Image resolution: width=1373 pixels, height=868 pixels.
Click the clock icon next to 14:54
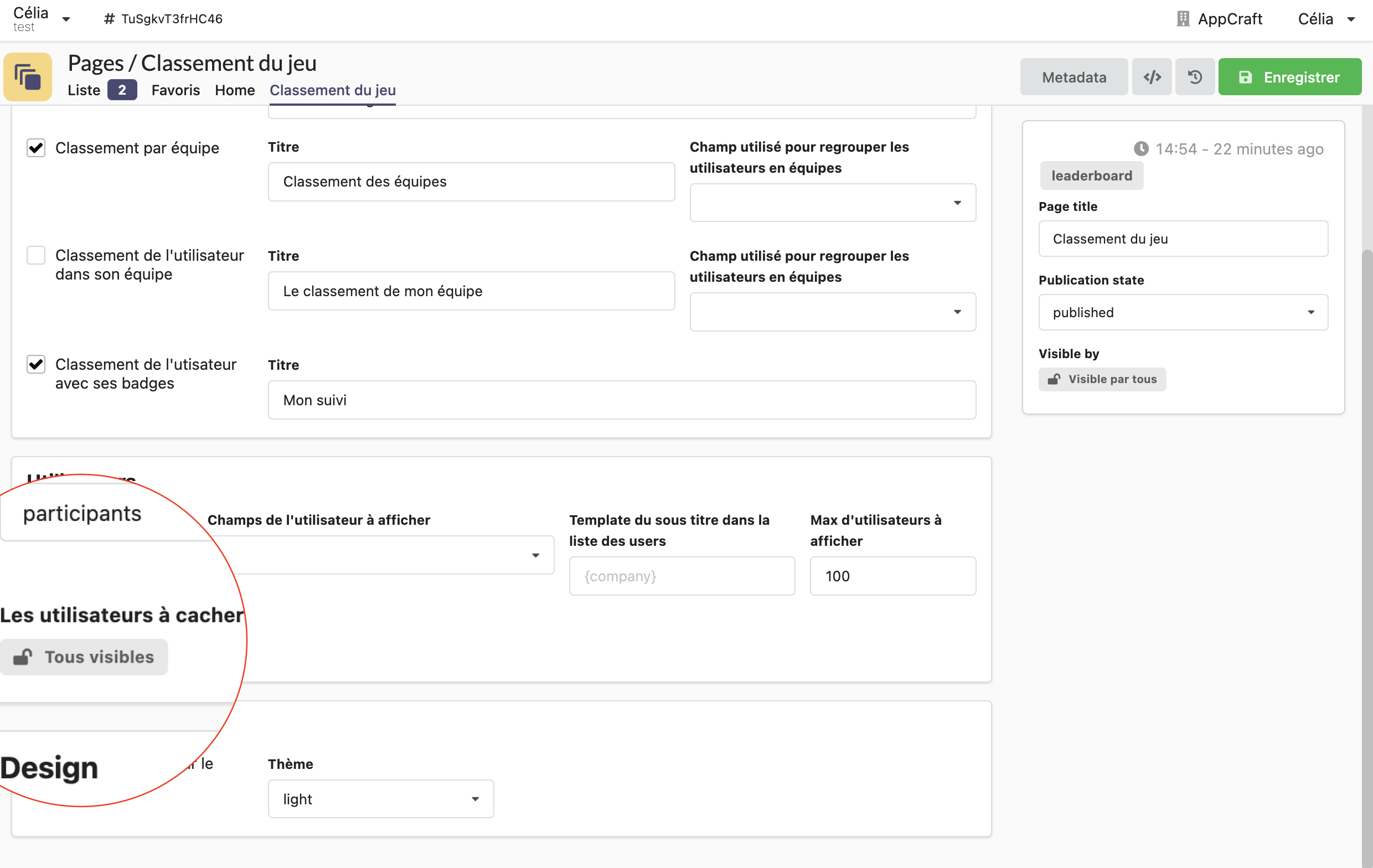(1140, 149)
